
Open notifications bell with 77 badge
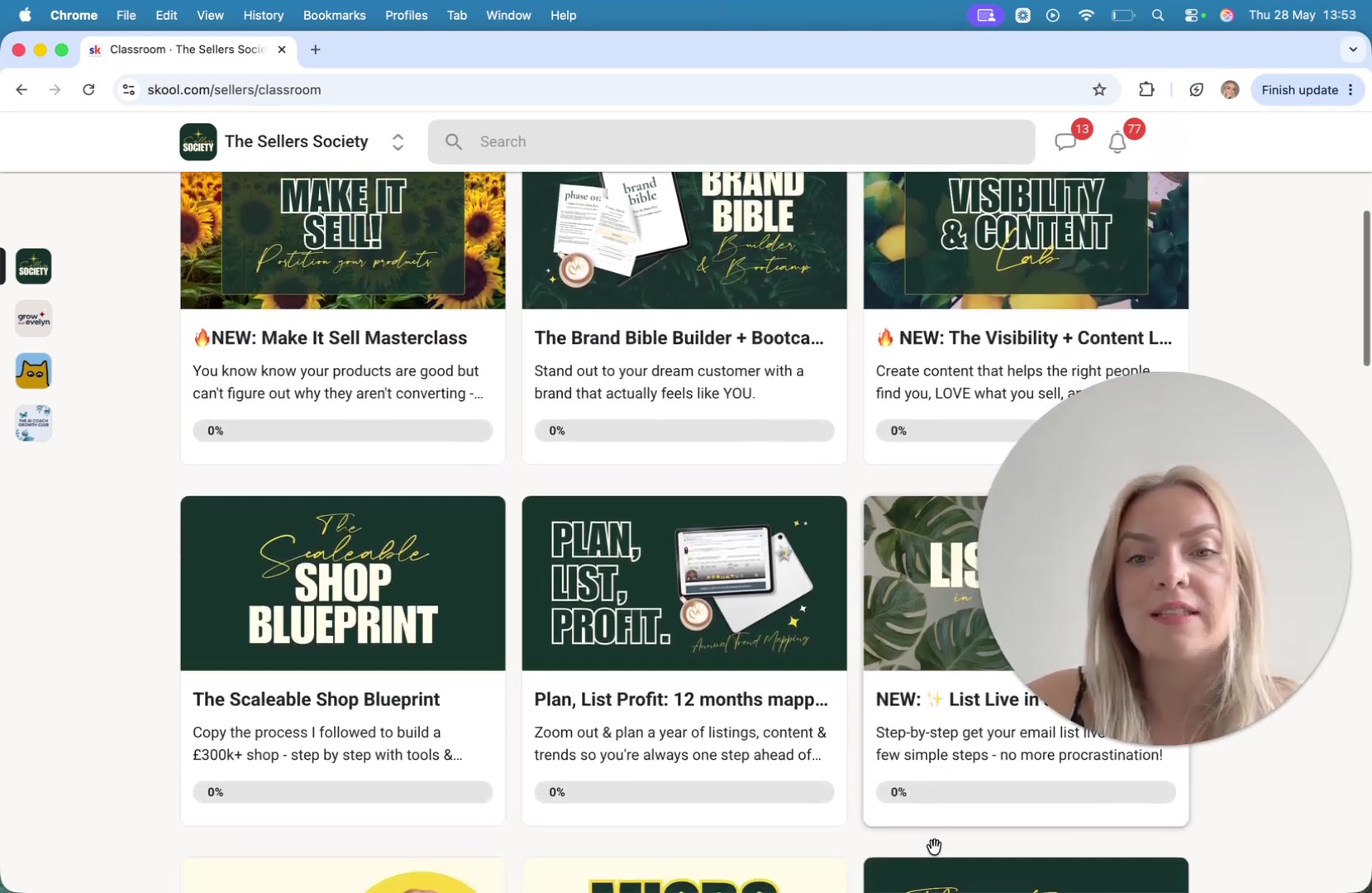(1117, 142)
